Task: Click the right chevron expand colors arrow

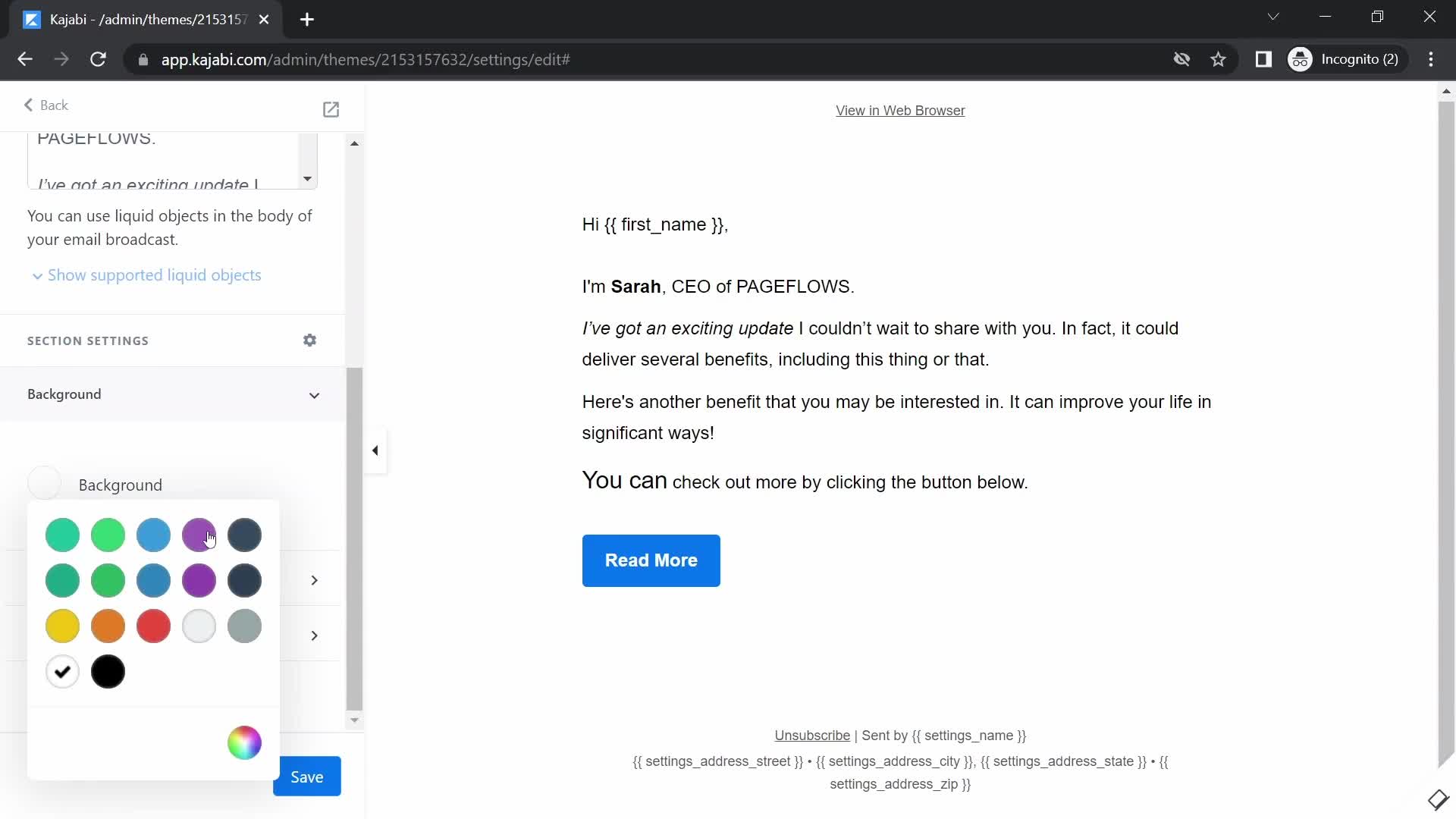Action: click(x=314, y=580)
